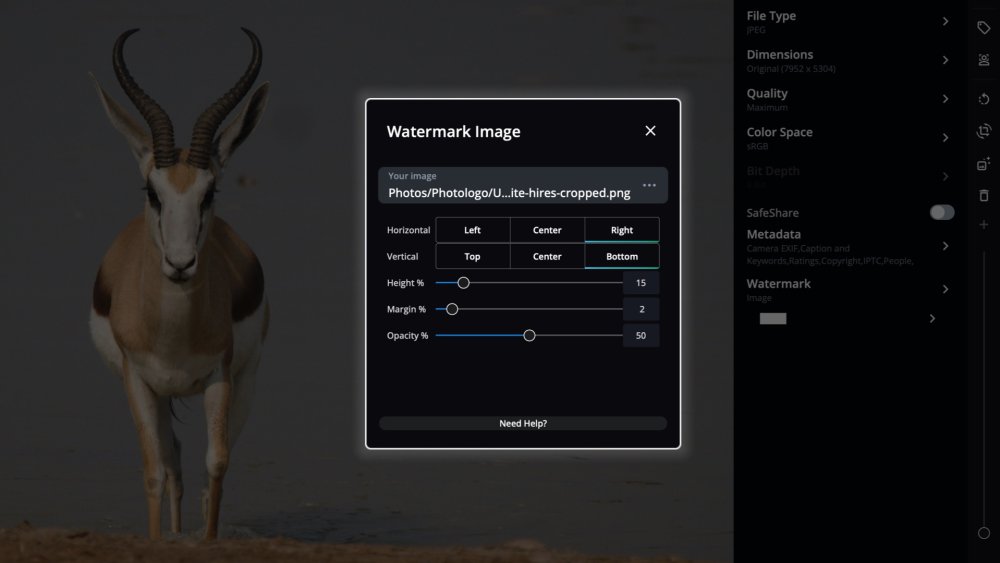The image size is (1000, 563).
Task: Click the Margin % value box
Action: (x=641, y=309)
